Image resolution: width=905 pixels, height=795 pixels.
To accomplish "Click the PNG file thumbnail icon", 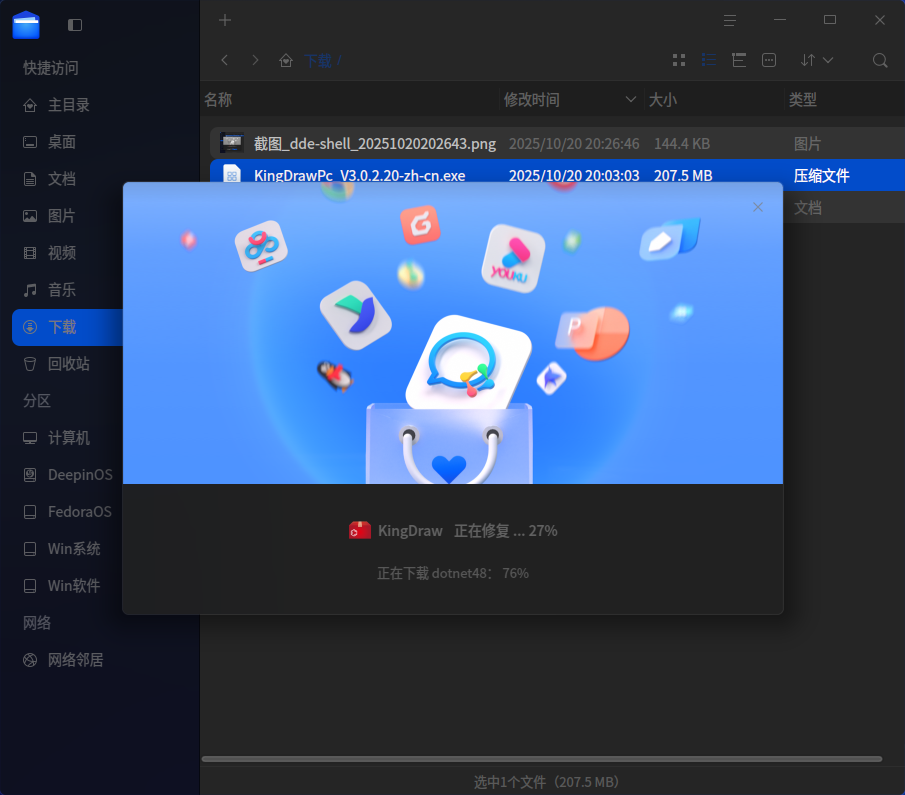I will pos(232,143).
